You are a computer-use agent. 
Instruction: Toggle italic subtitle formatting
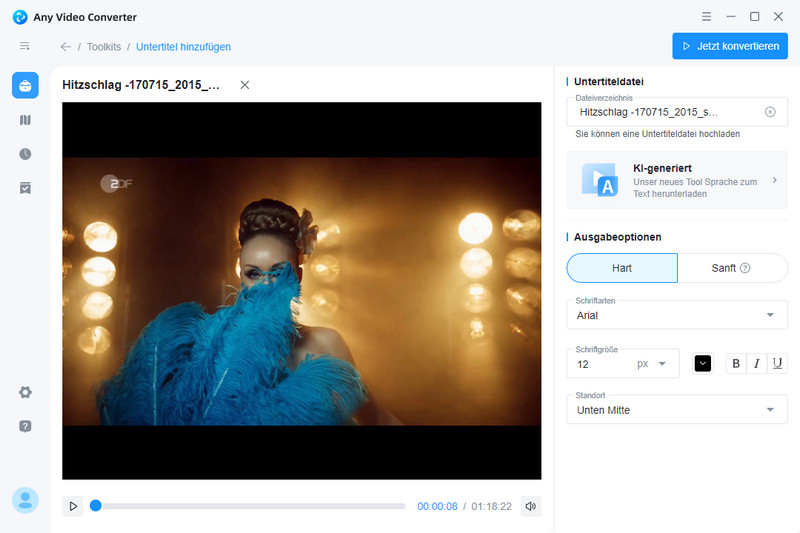coord(757,364)
